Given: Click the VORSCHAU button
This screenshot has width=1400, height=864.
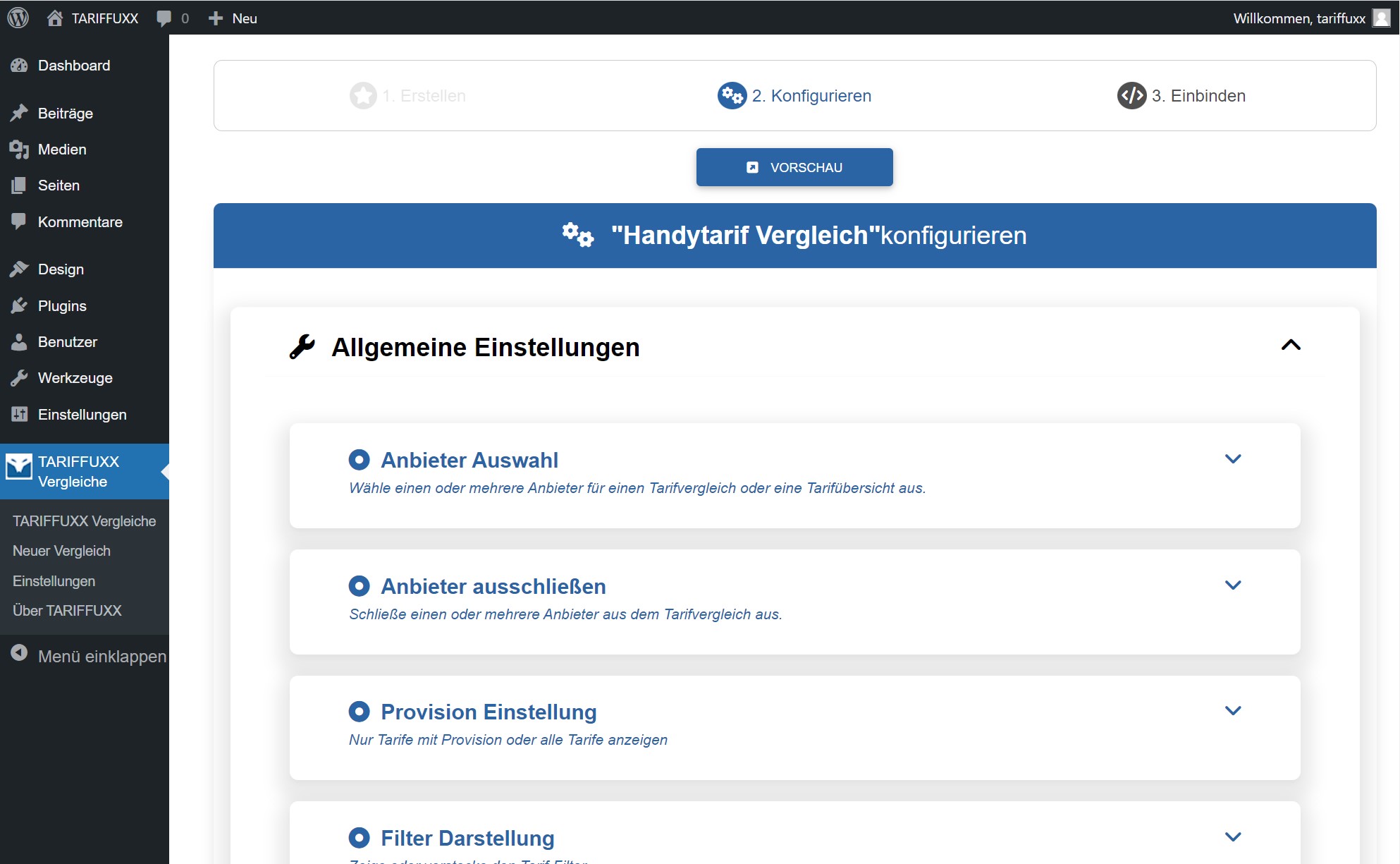Looking at the screenshot, I should [794, 167].
